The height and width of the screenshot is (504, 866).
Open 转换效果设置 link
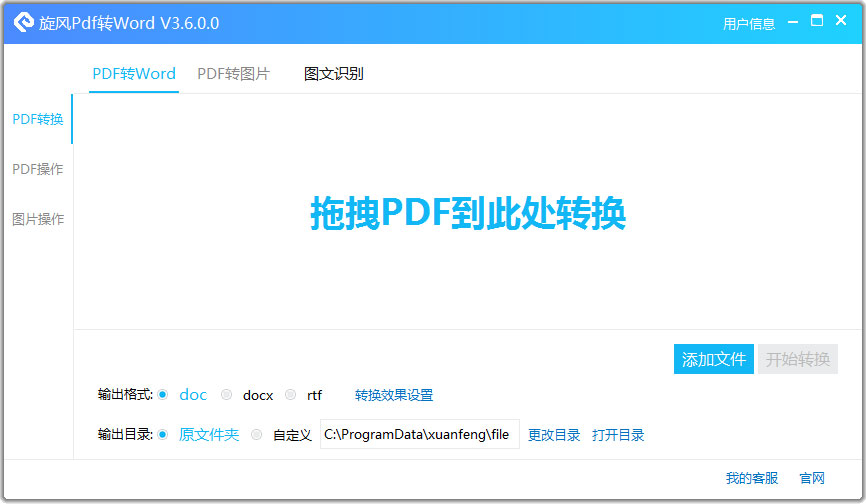pyautogui.click(x=394, y=395)
